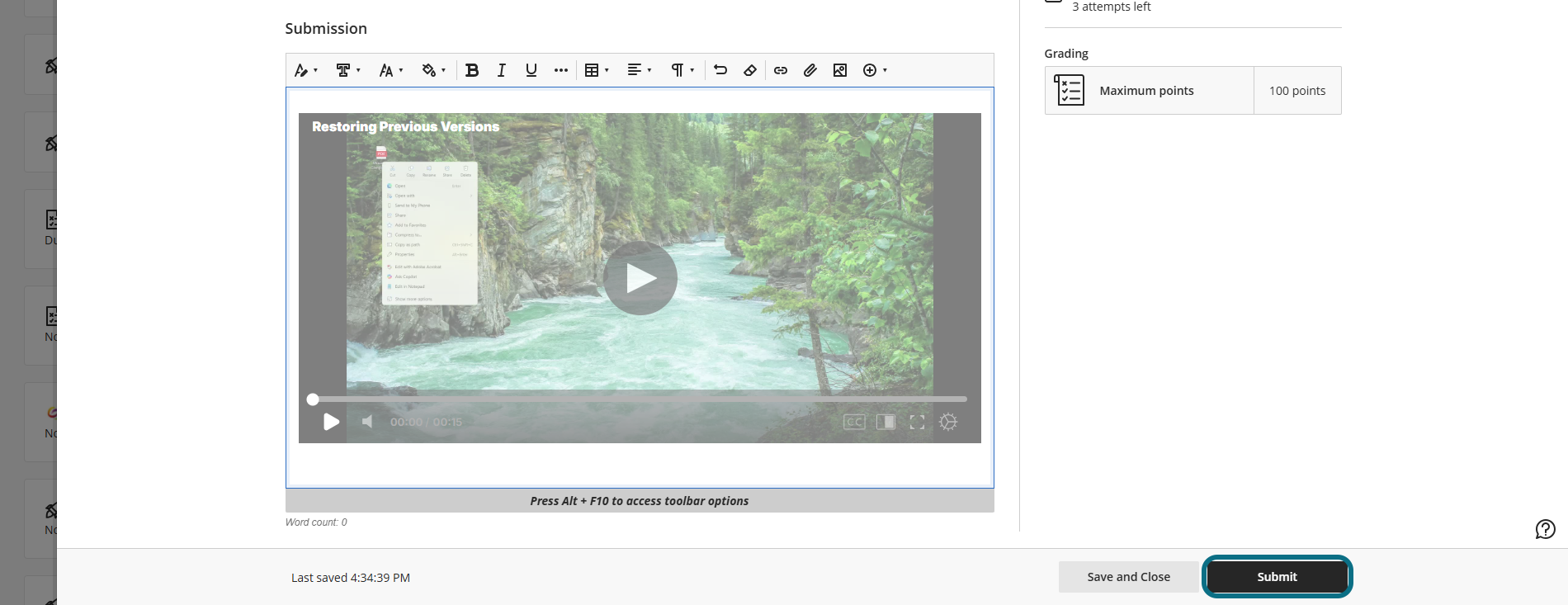This screenshot has height=605, width=1568.
Task: Insert an image using the picture icon
Action: (x=840, y=70)
